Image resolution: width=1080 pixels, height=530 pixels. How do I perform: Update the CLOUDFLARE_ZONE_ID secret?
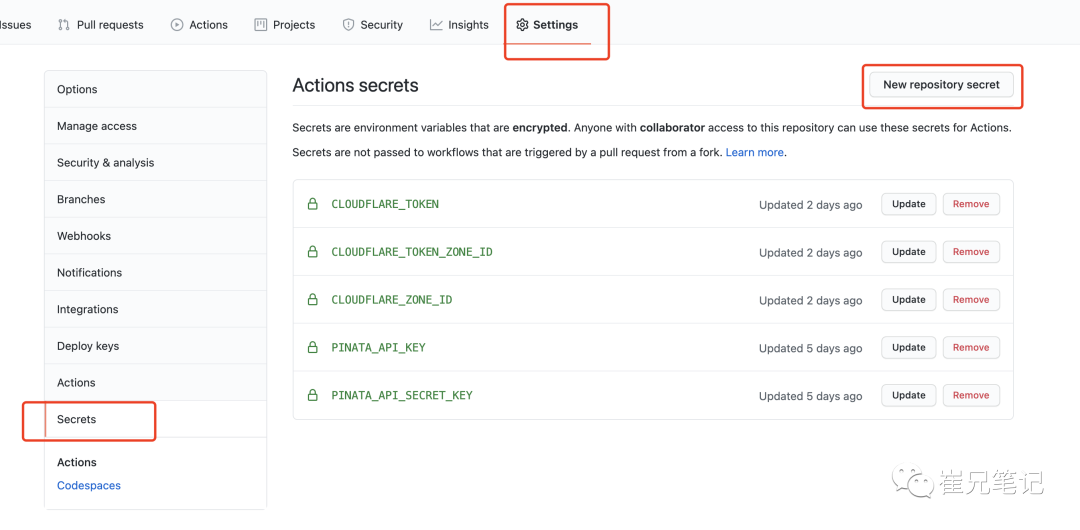coord(908,300)
